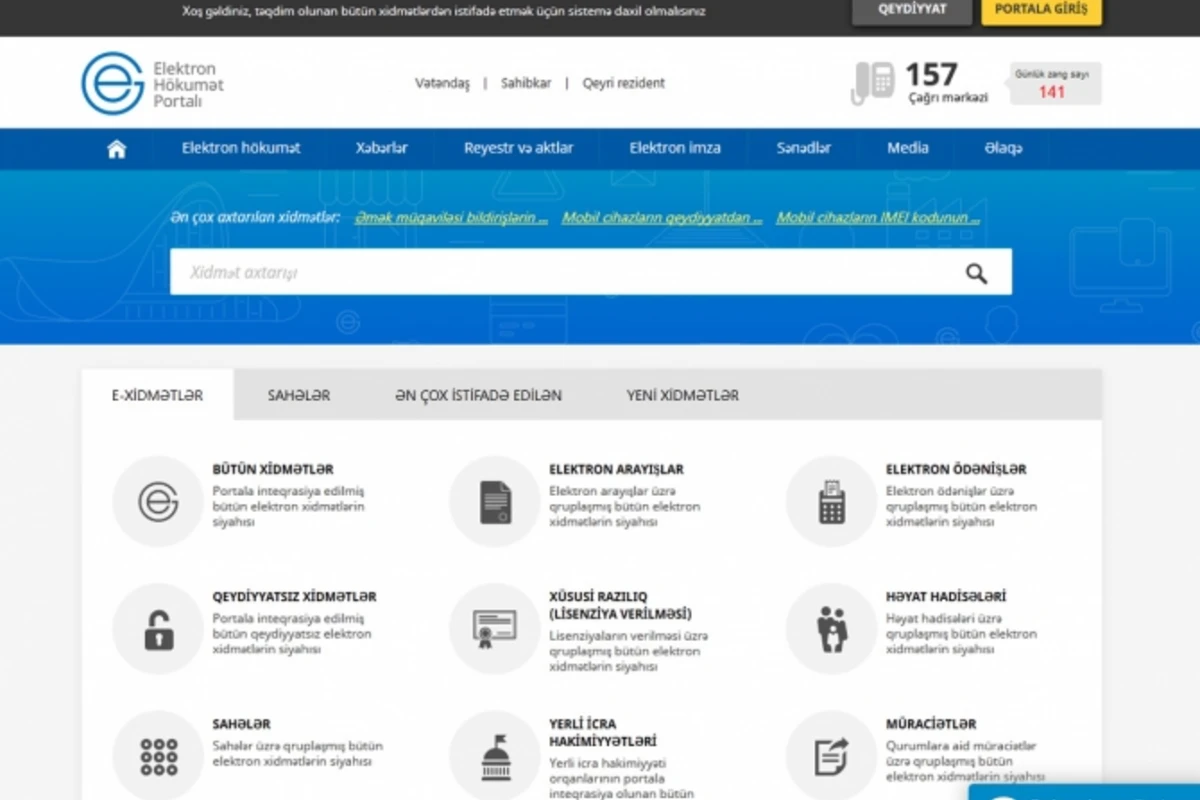1200x800 pixels.
Task: Open the Elektron imza menu item
Action: tap(674, 148)
